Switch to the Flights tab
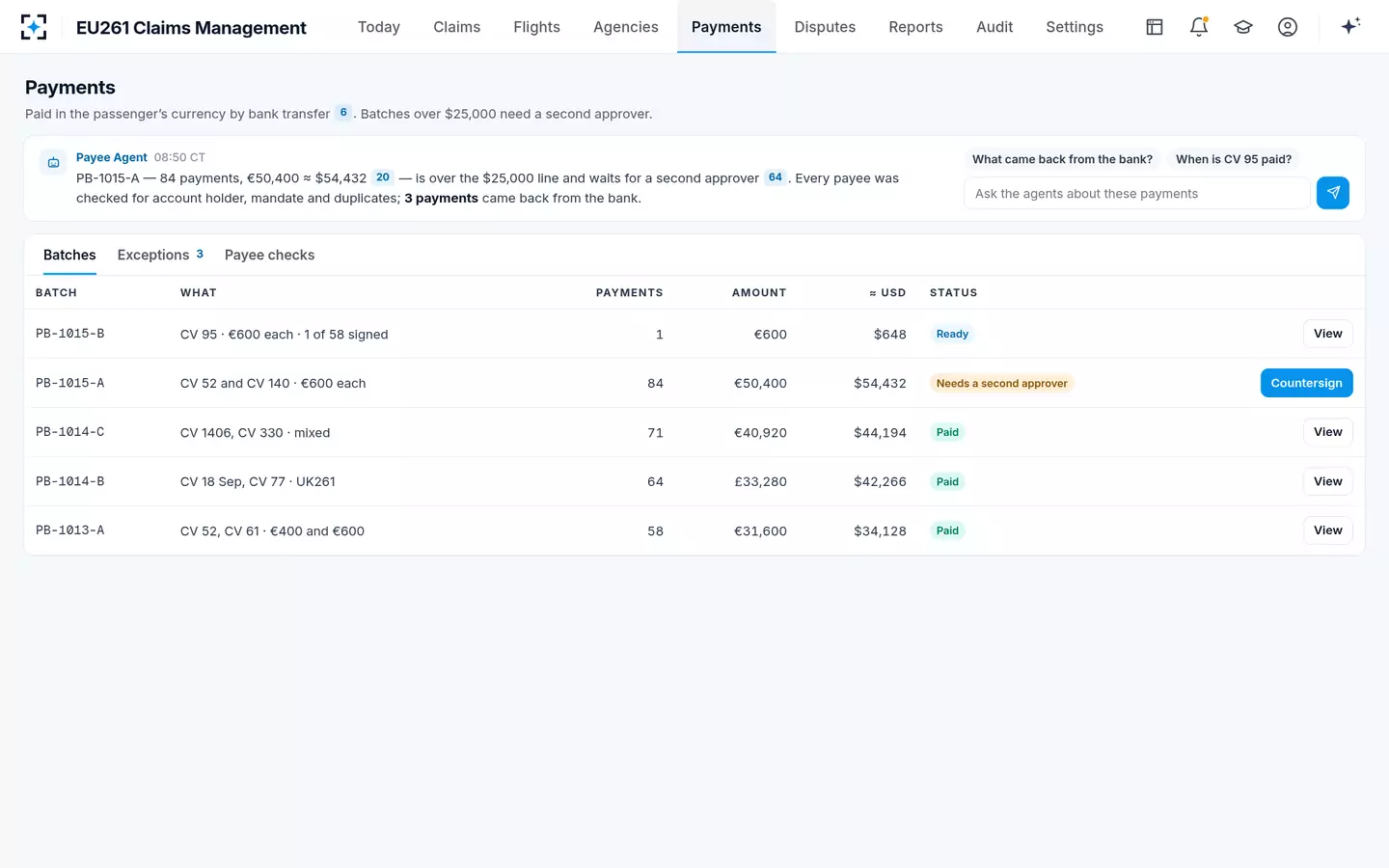The width and height of the screenshot is (1389, 868). 537,27
